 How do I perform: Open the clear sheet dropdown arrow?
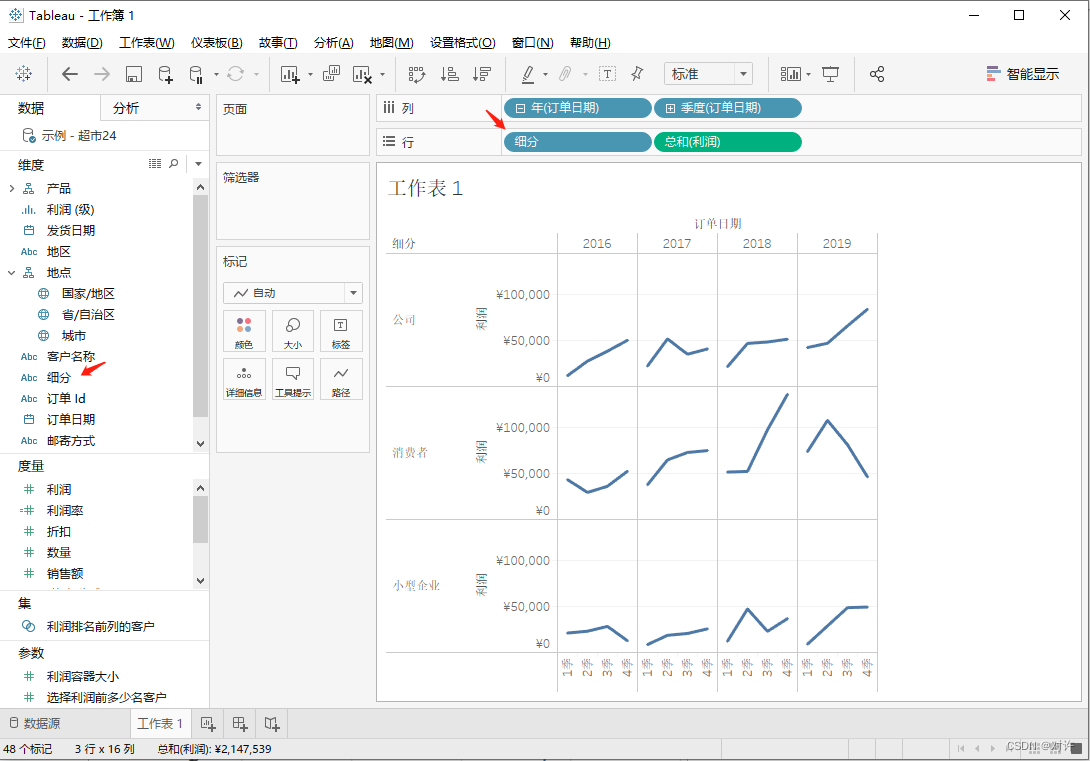pos(382,74)
